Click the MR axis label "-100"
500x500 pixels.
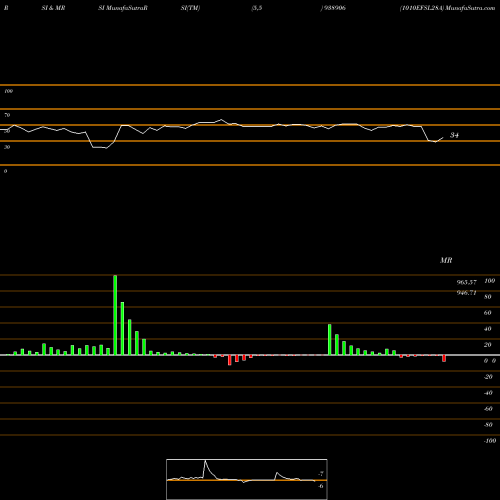pos(490,441)
